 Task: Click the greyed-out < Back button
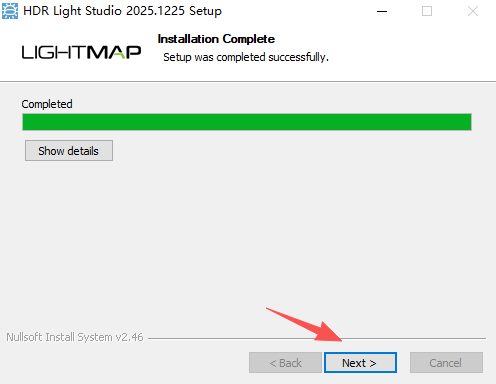pyautogui.click(x=285, y=363)
